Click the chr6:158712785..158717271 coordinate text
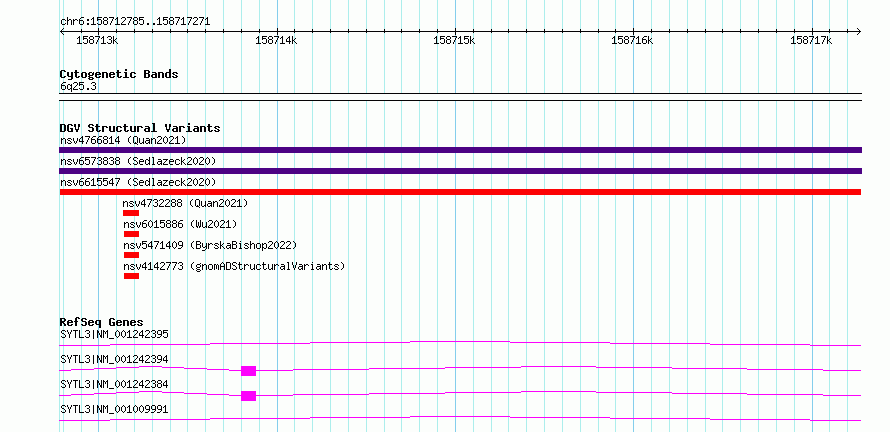Screen dimensions: 890x432 (x=135, y=22)
